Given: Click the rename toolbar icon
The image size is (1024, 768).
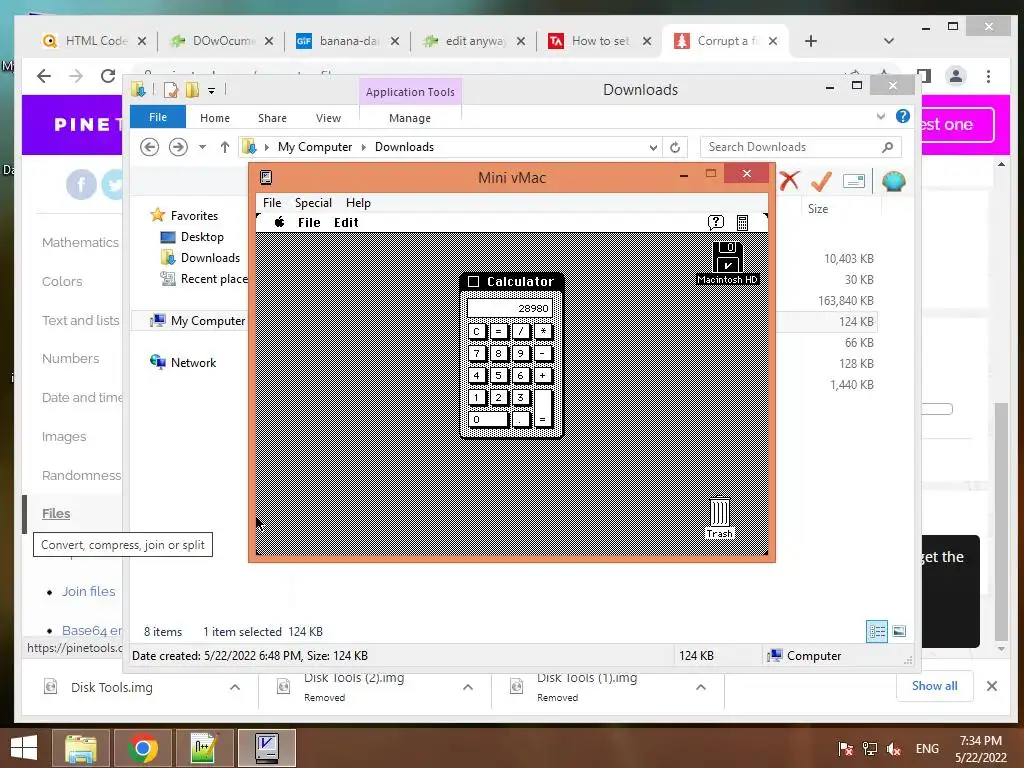Looking at the screenshot, I should (x=854, y=181).
